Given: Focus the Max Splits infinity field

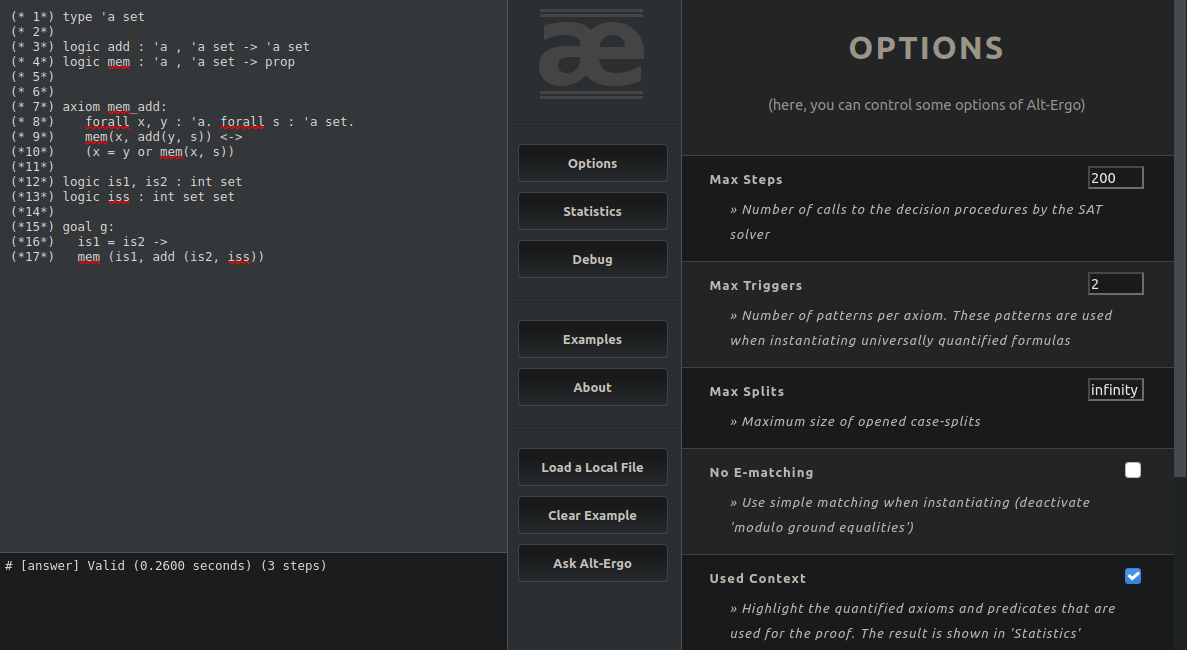Looking at the screenshot, I should [1115, 390].
